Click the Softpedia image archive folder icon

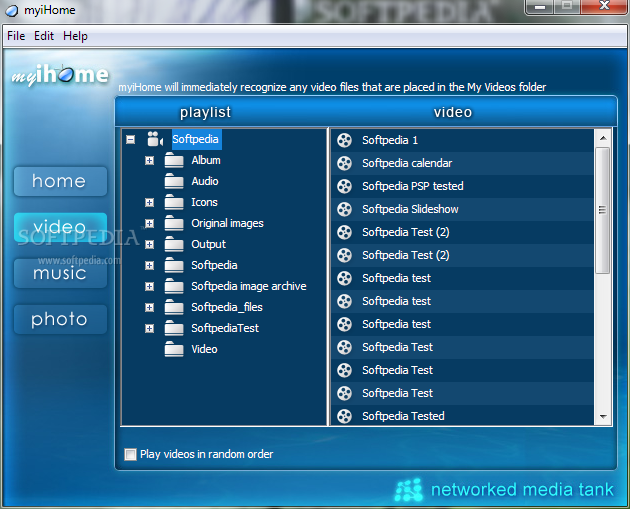tap(174, 286)
